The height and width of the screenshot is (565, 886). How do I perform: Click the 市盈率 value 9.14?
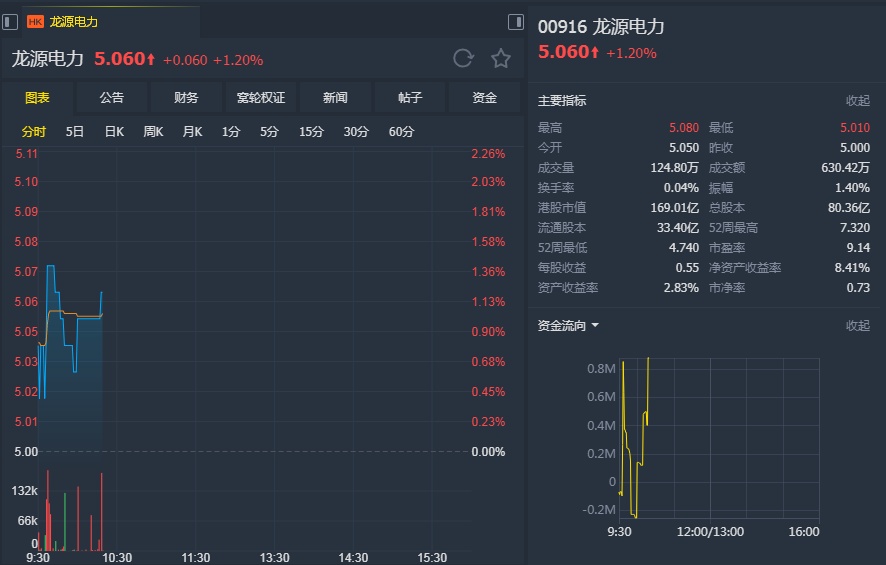coord(858,247)
